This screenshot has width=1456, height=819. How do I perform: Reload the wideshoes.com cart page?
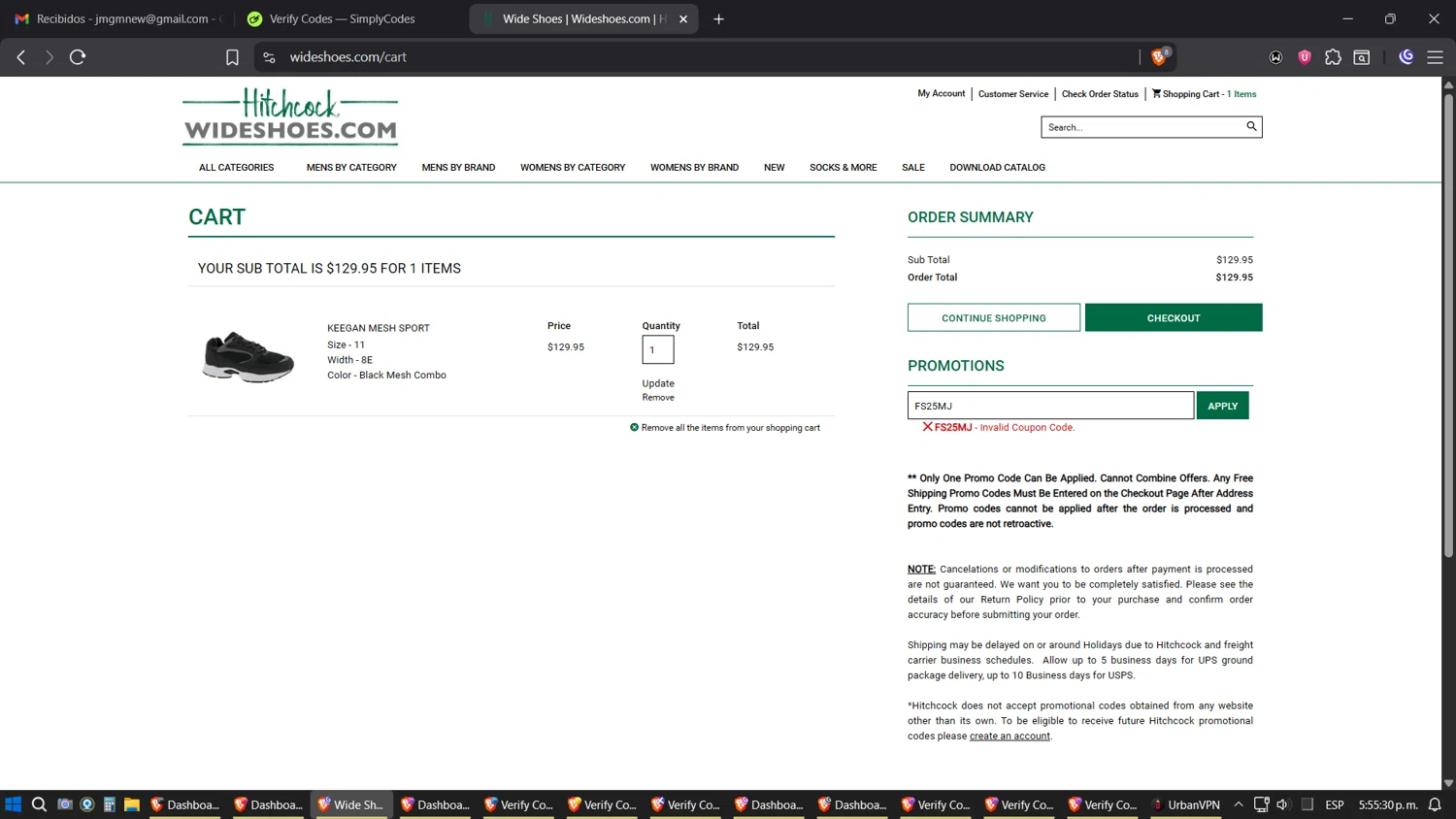(x=78, y=57)
